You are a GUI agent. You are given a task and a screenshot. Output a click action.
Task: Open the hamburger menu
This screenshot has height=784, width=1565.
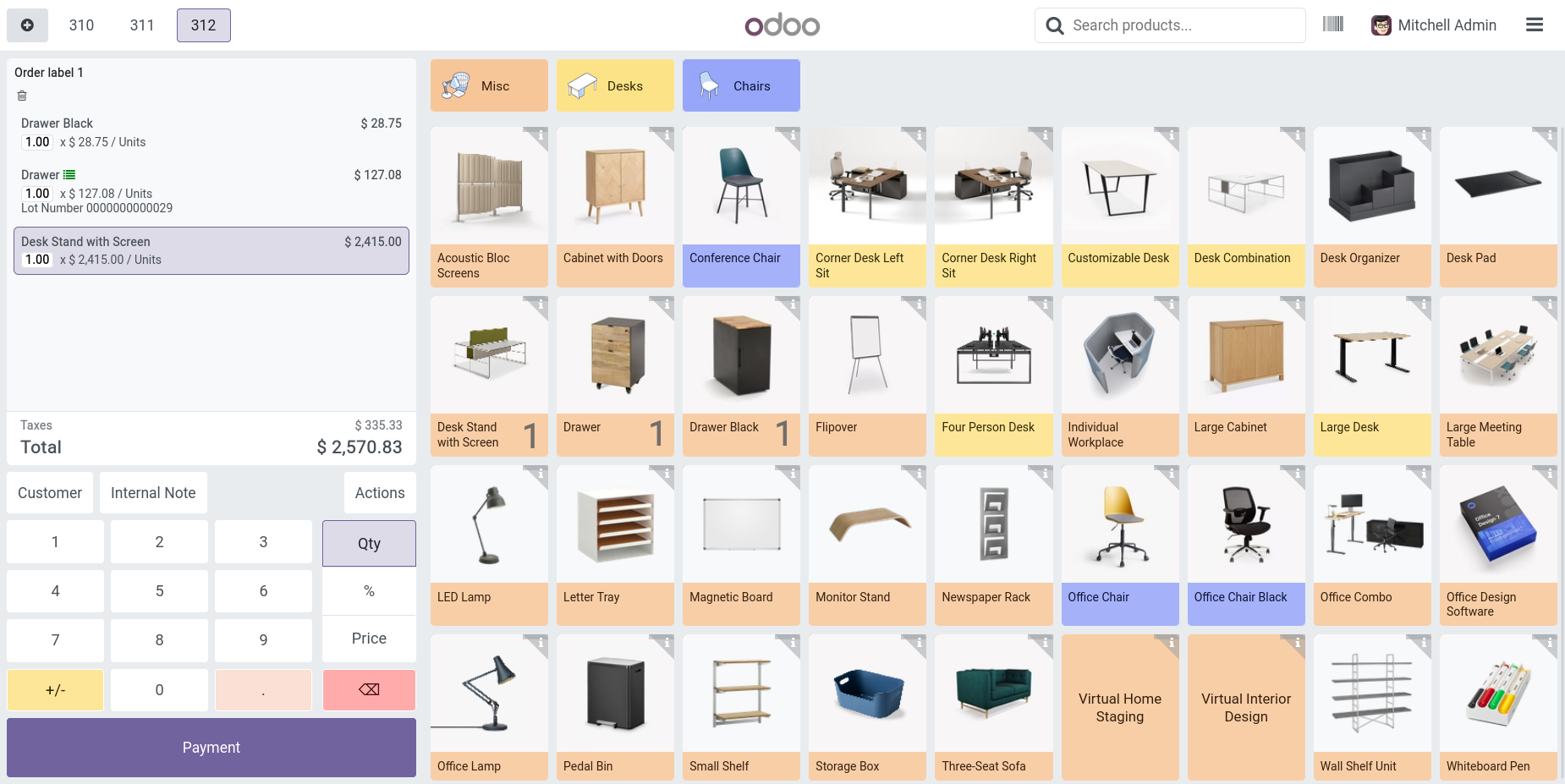pyautogui.click(x=1535, y=25)
